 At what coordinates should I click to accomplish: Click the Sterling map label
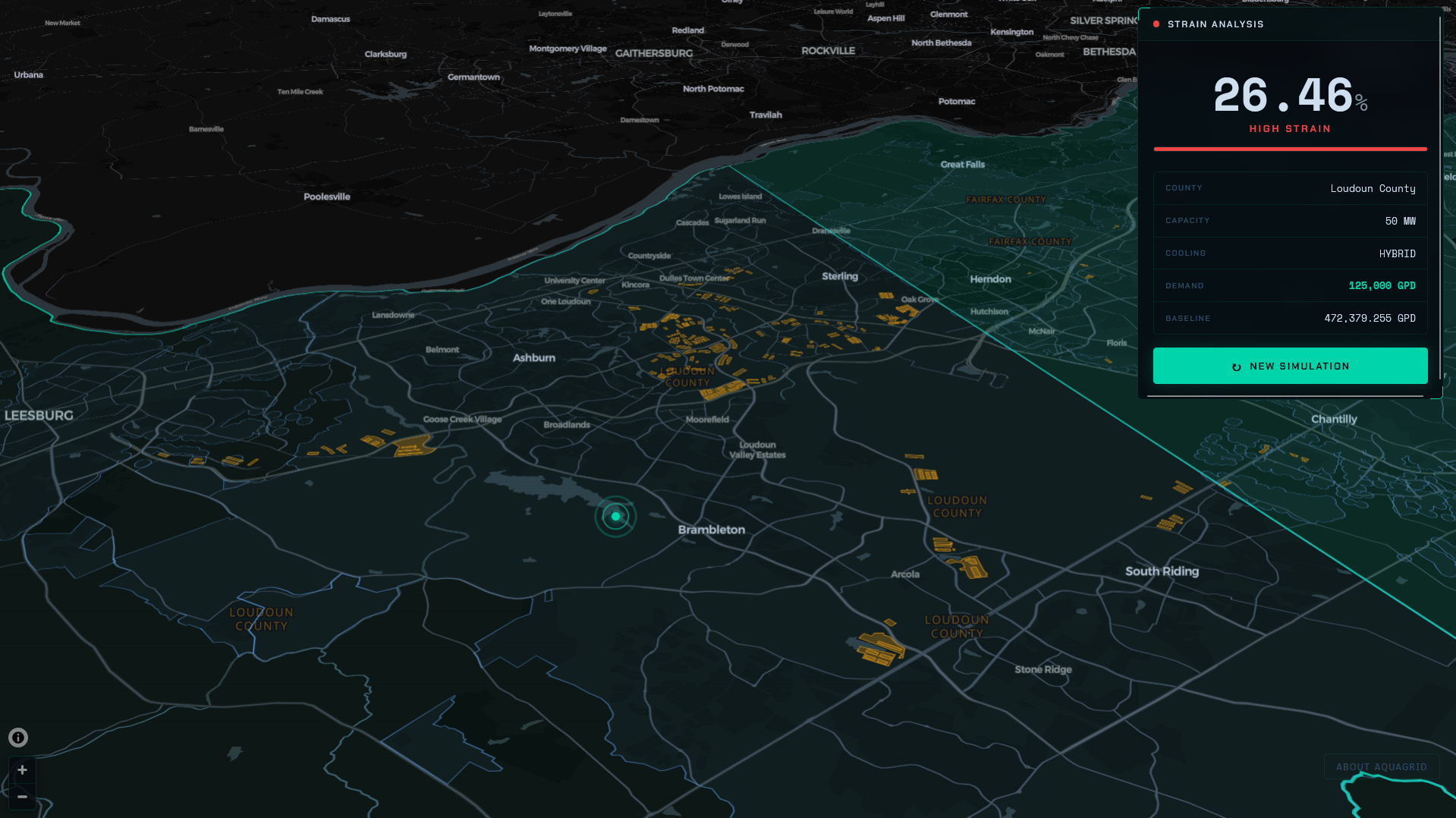pos(840,276)
